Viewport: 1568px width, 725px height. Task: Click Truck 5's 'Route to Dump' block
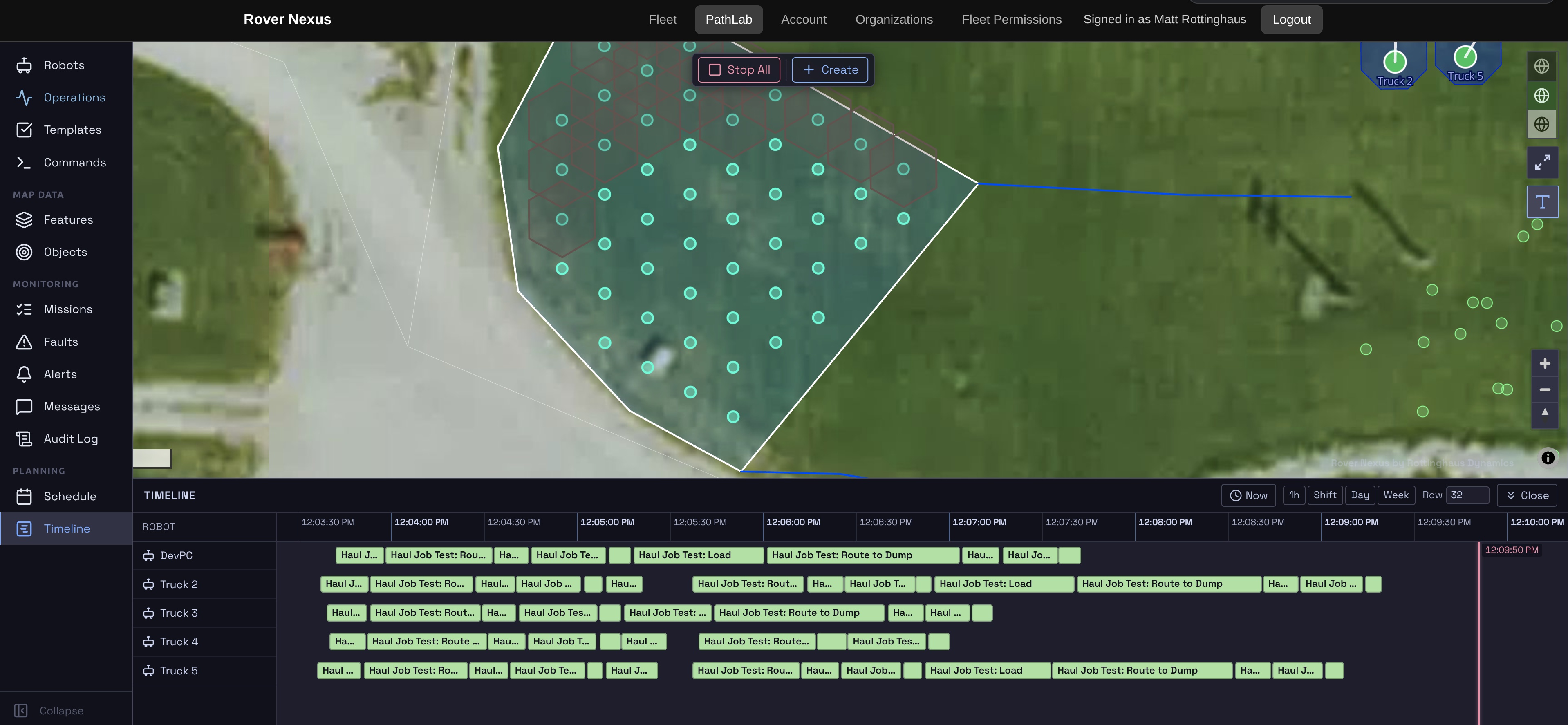(x=1142, y=670)
